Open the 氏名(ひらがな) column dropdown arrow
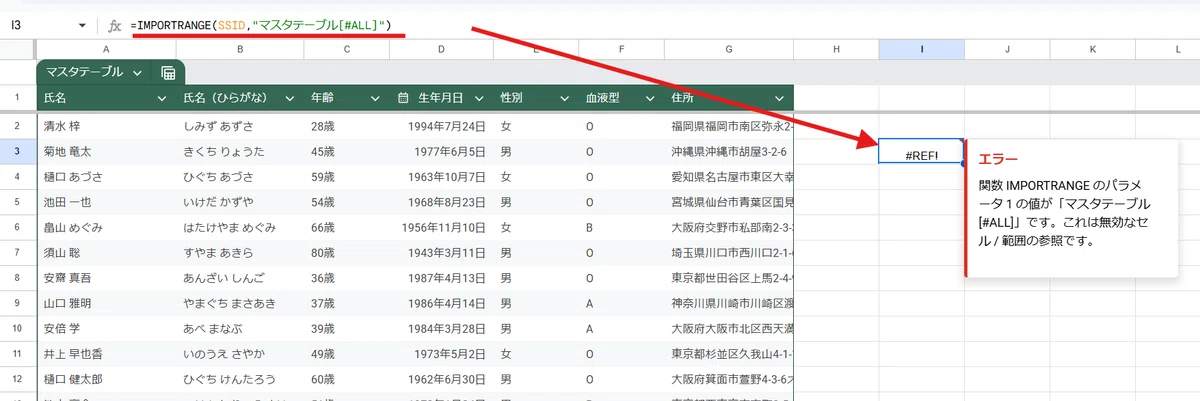Image resolution: width=1200 pixels, height=401 pixels. 289,98
